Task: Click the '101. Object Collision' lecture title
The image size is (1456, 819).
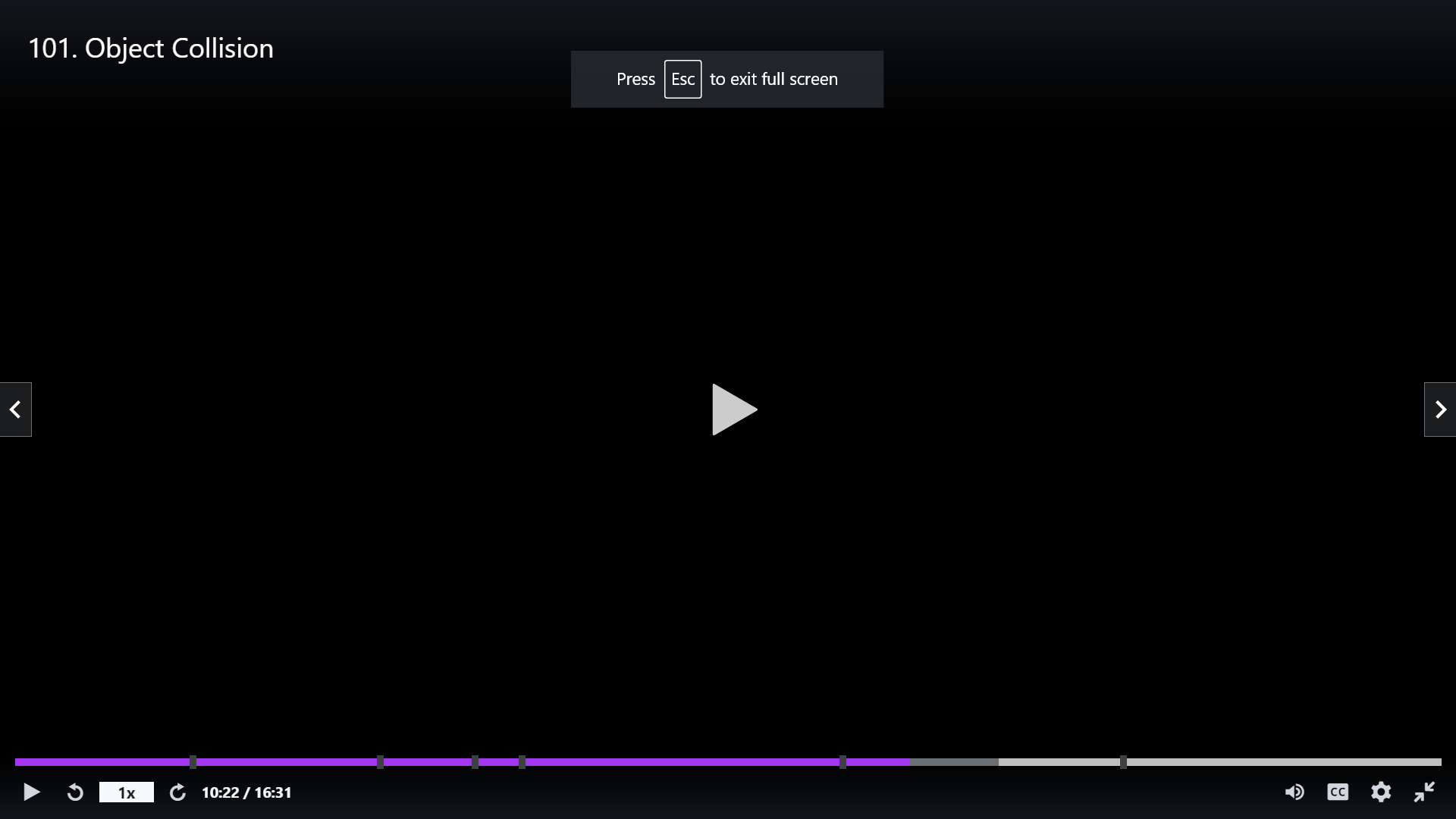Action: pyautogui.click(x=151, y=49)
